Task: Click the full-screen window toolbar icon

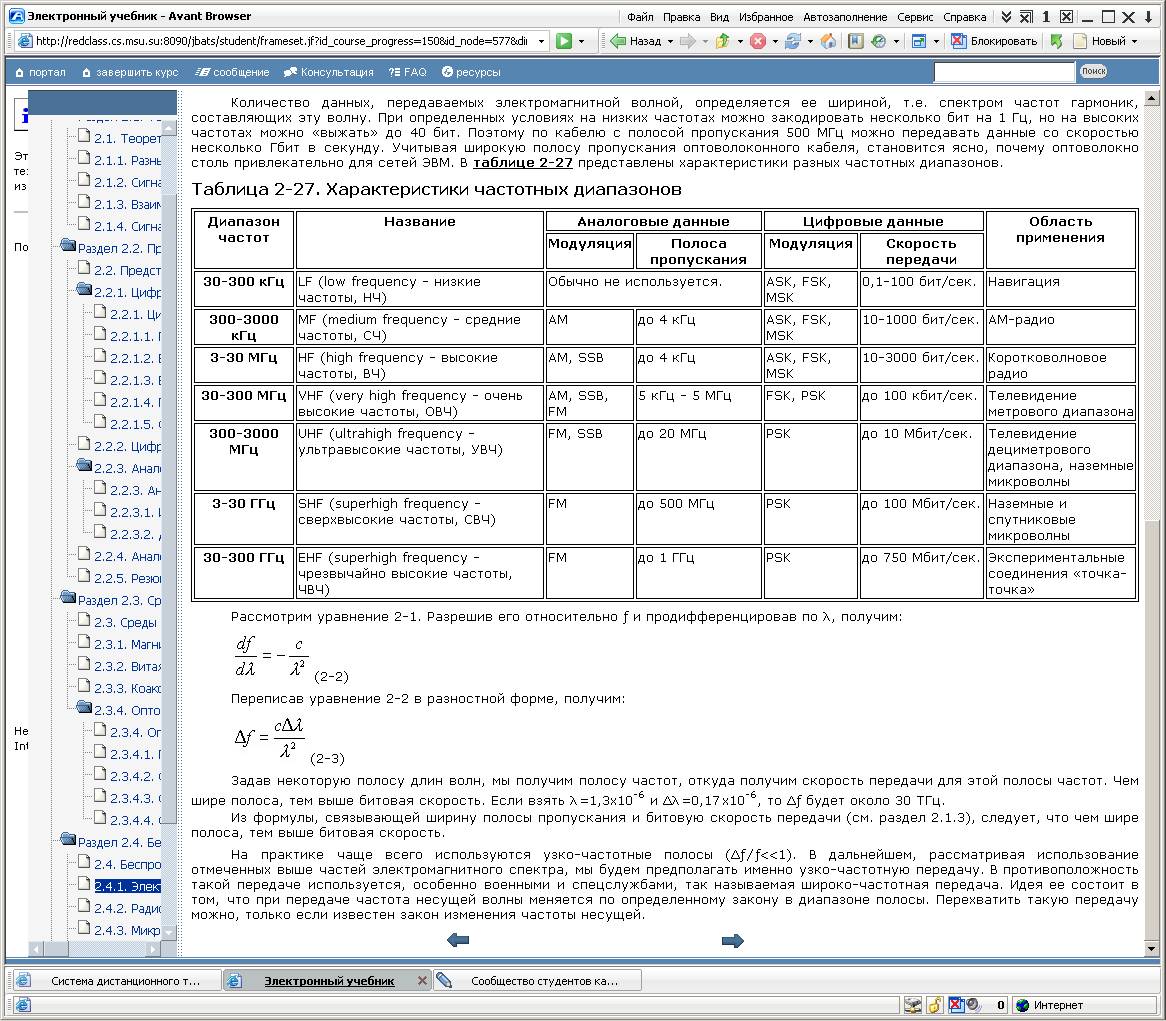Action: (919, 41)
